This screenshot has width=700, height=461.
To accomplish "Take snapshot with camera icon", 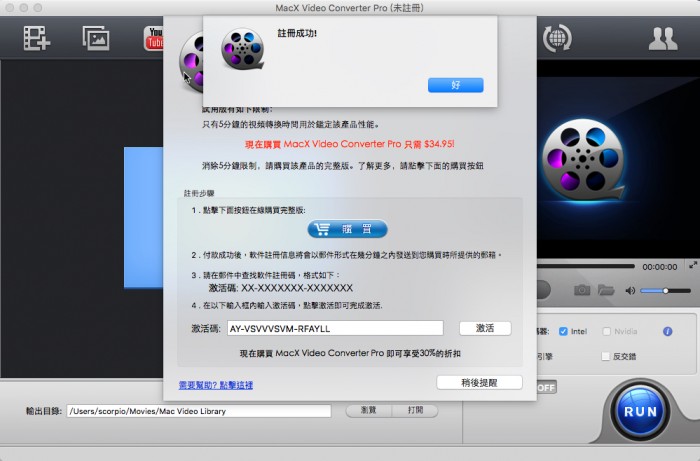I will pyautogui.click(x=582, y=291).
